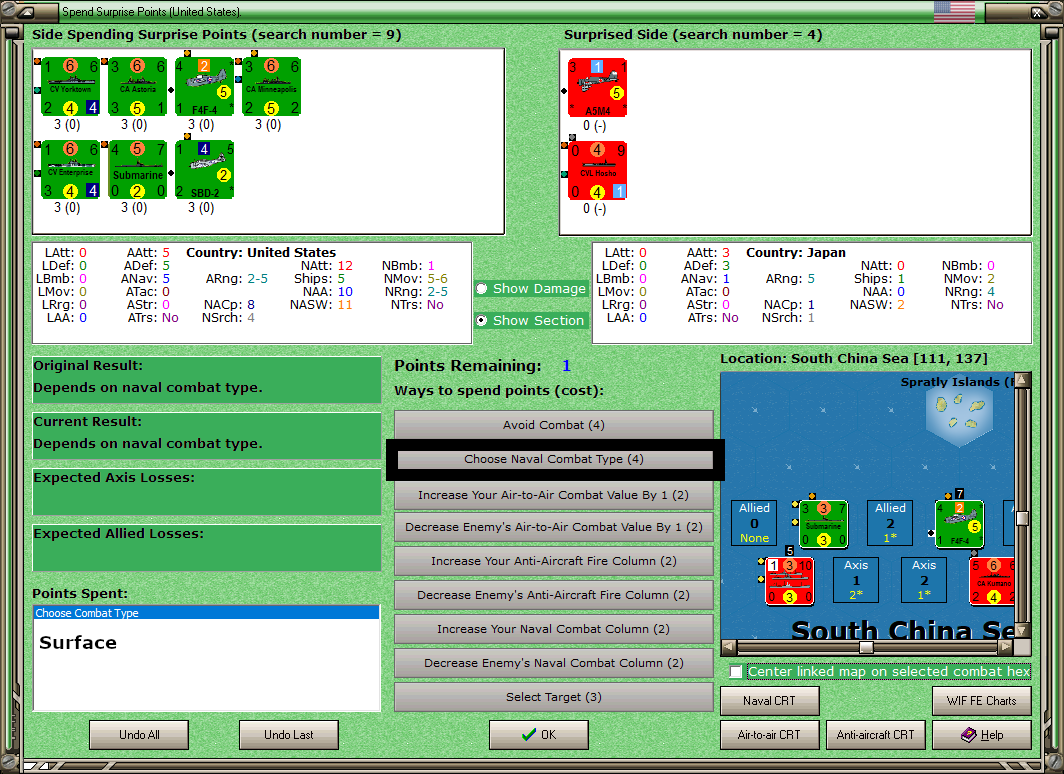Open the Help button
Screen dimensions: 1064x774
coord(982,735)
